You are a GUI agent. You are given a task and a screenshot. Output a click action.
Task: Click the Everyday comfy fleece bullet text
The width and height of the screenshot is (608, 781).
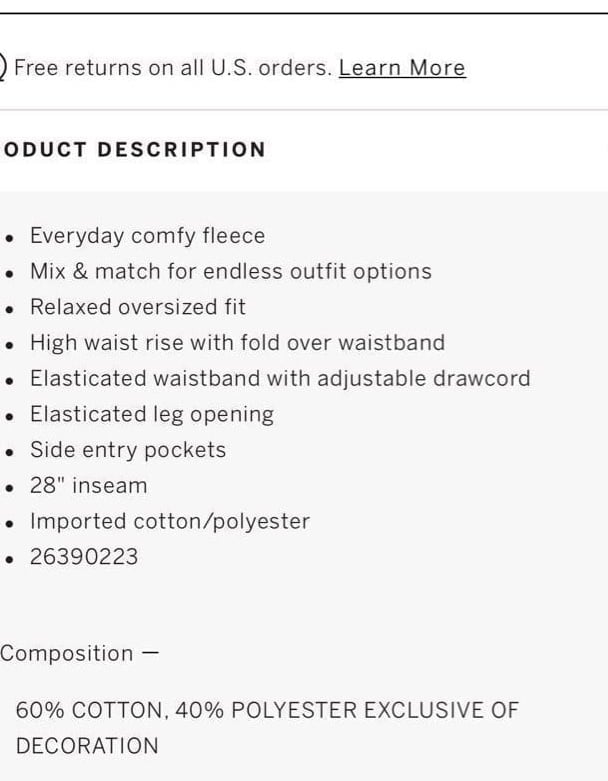pyautogui.click(x=147, y=236)
